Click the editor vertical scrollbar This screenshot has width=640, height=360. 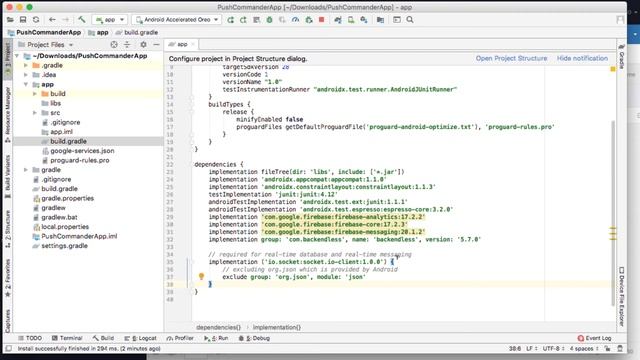(612, 212)
